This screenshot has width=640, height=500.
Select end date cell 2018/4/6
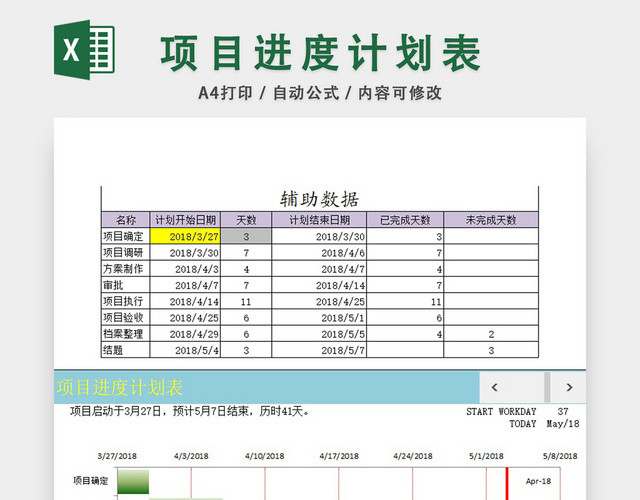click(319, 253)
